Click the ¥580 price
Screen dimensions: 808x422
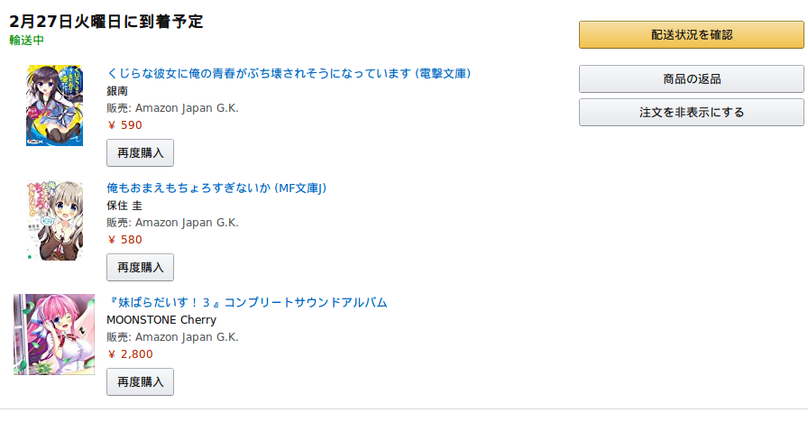pos(125,239)
